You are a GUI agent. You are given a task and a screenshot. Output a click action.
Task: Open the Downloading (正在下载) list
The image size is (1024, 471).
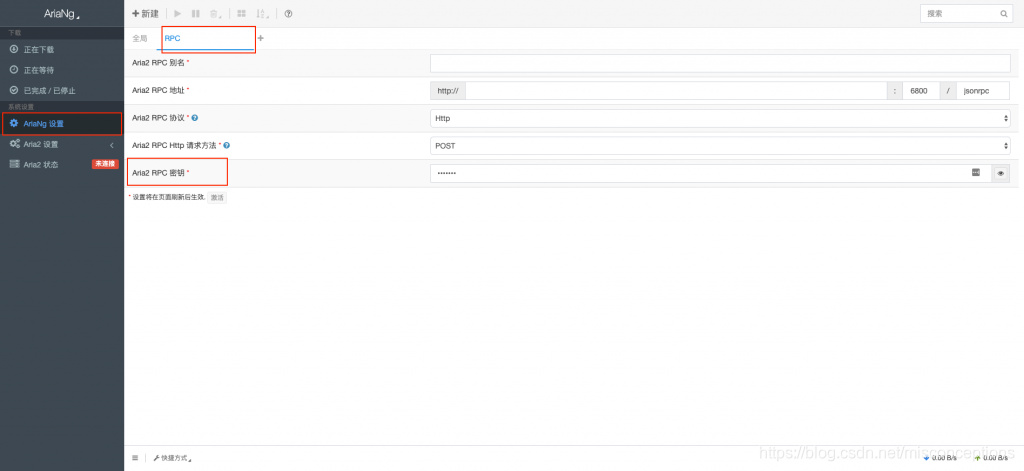(x=62, y=49)
